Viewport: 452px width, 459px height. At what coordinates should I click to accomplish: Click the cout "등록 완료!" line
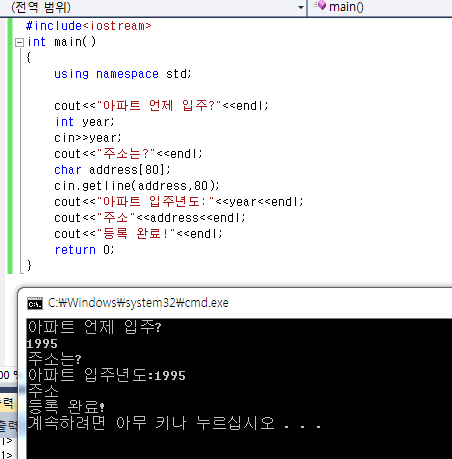tap(138, 234)
